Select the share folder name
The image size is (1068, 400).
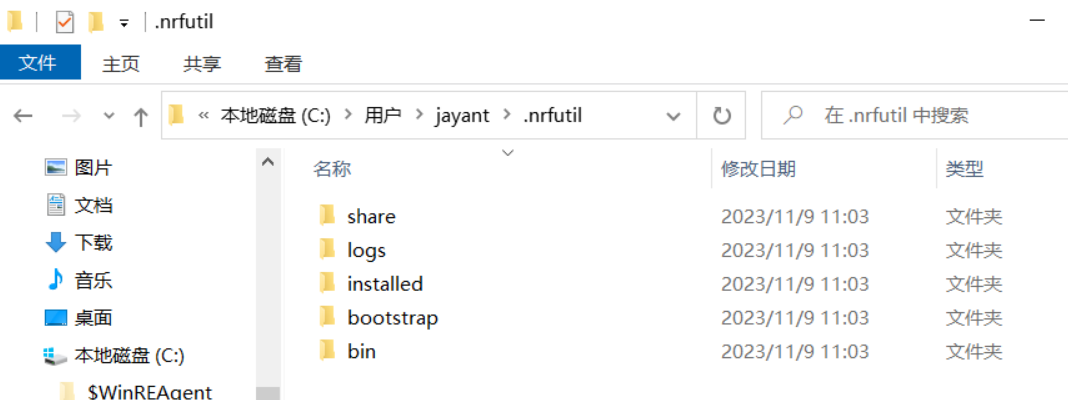pyautogui.click(x=371, y=217)
